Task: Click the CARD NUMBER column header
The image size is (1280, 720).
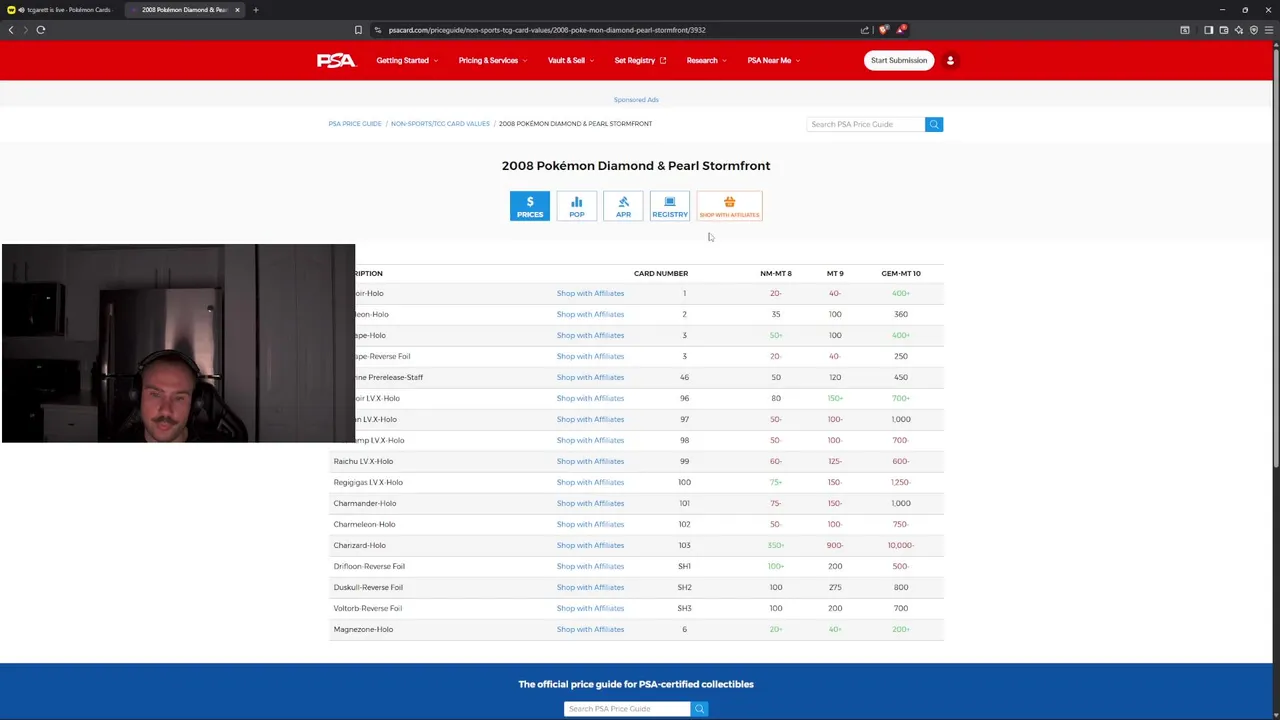Action: (661, 273)
